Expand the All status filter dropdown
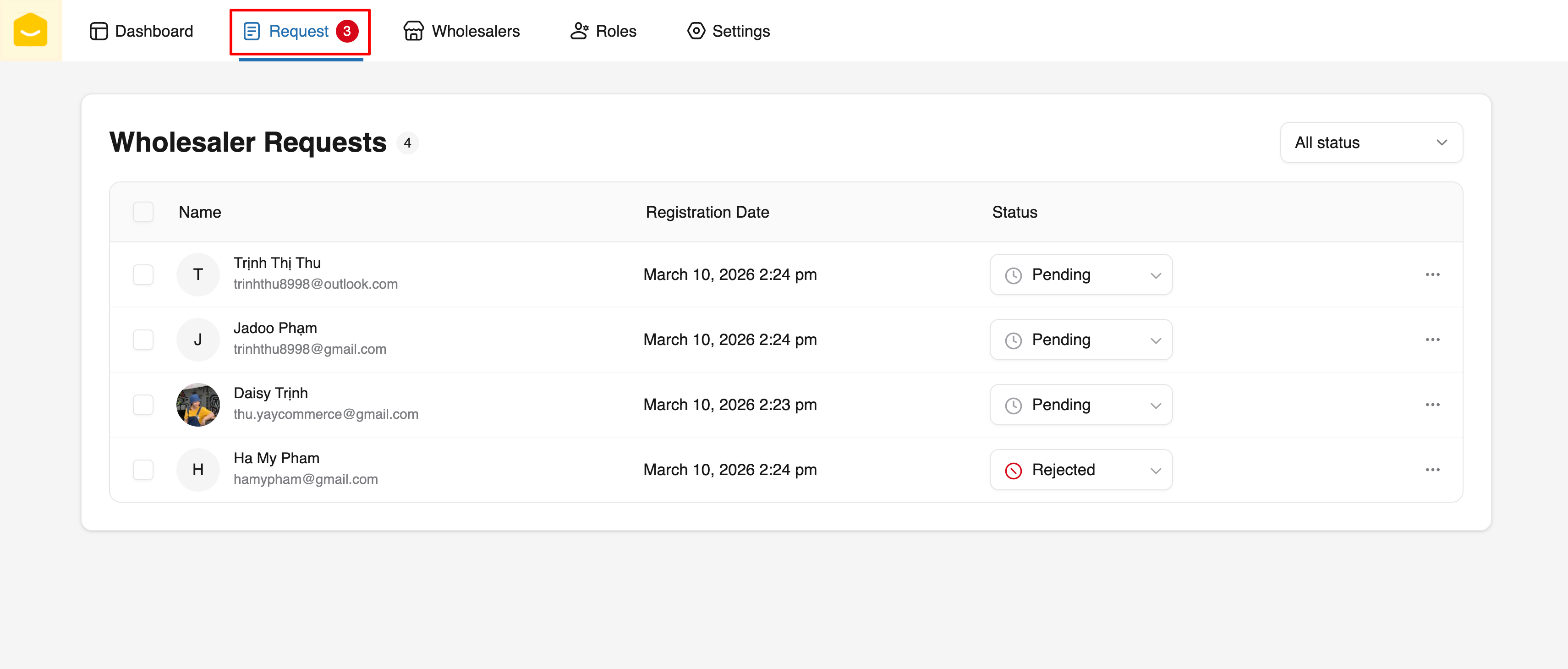Screen dimensions: 1568x669 [1371, 143]
